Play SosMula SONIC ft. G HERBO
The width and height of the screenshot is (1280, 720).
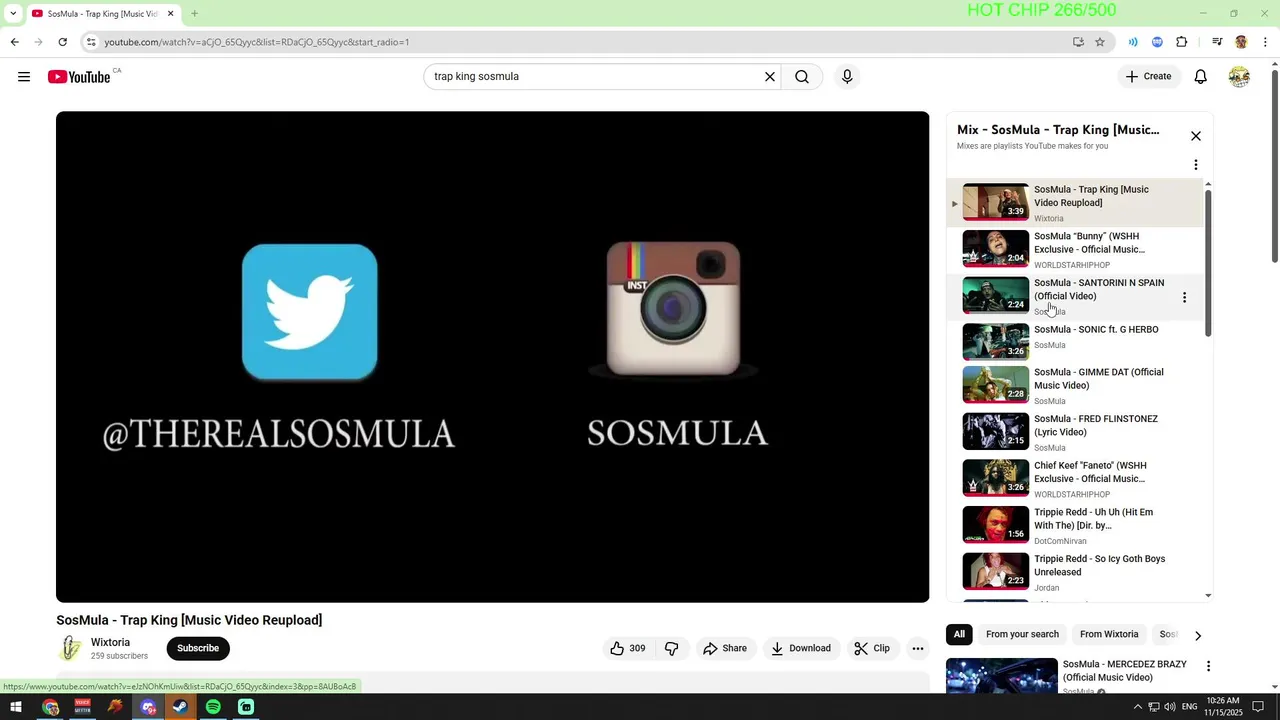coord(1075,340)
